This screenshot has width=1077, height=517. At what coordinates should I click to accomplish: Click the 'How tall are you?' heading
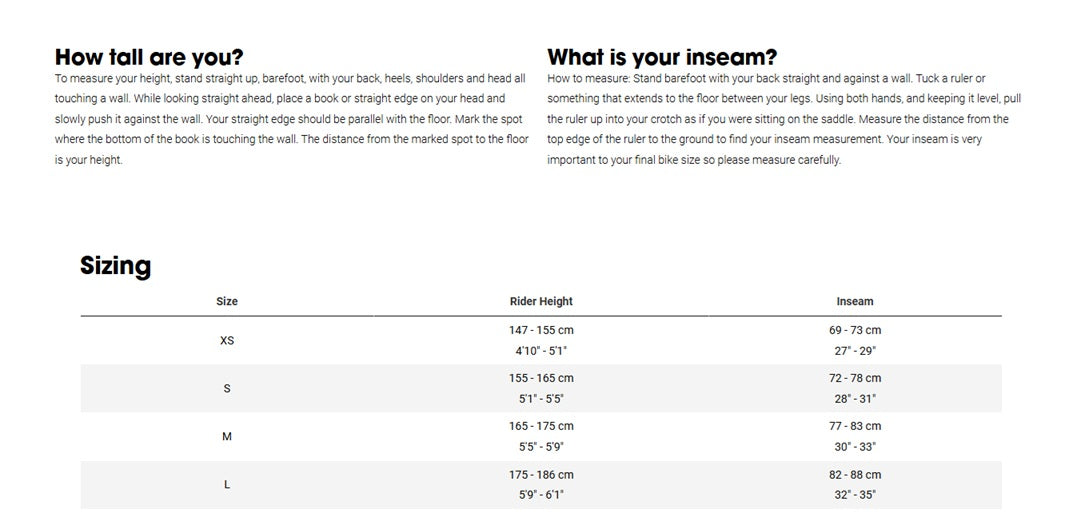[x=149, y=56]
